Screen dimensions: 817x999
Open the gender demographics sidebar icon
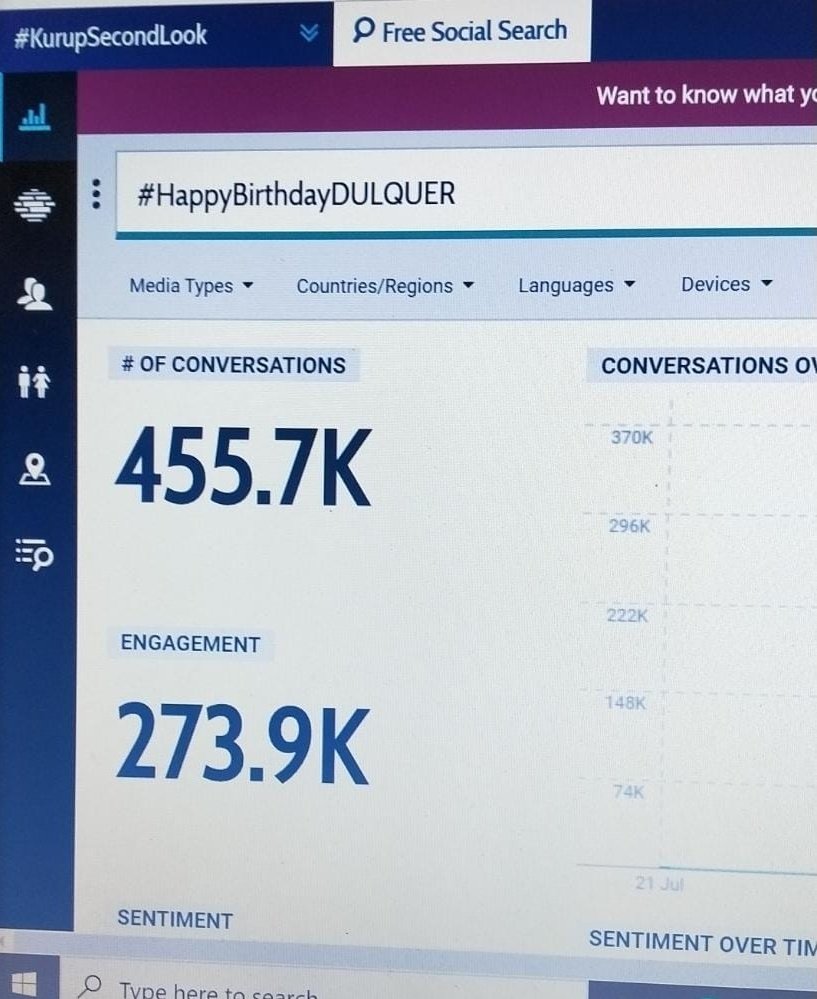[x=34, y=381]
